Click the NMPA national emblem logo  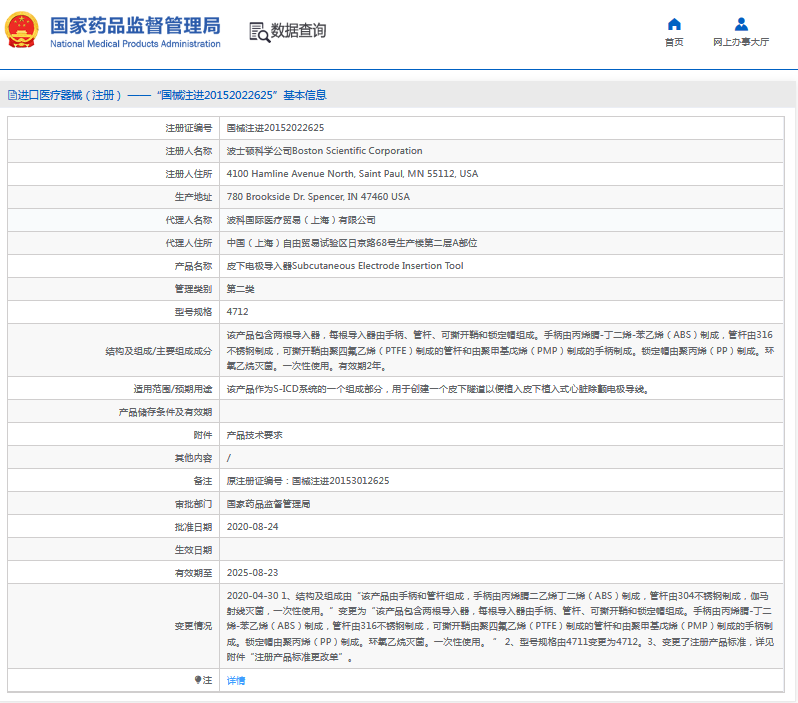[21, 31]
